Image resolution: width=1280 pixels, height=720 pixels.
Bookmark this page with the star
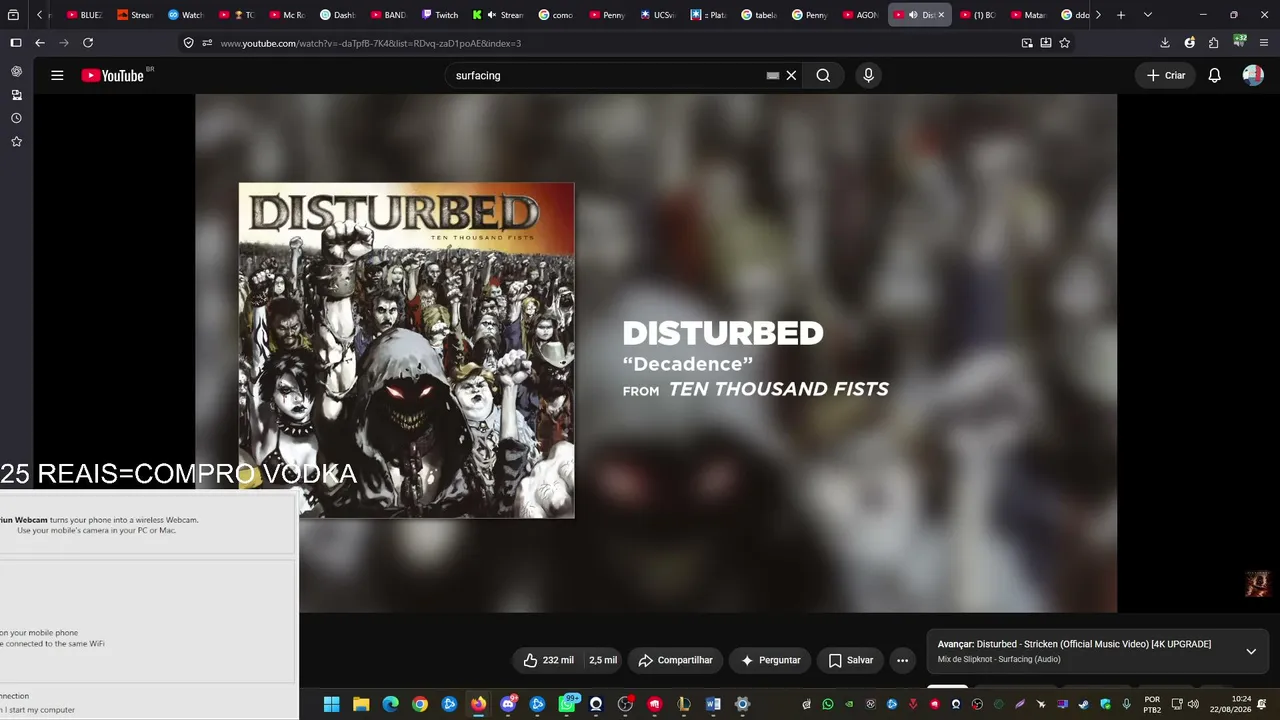[x=1064, y=43]
